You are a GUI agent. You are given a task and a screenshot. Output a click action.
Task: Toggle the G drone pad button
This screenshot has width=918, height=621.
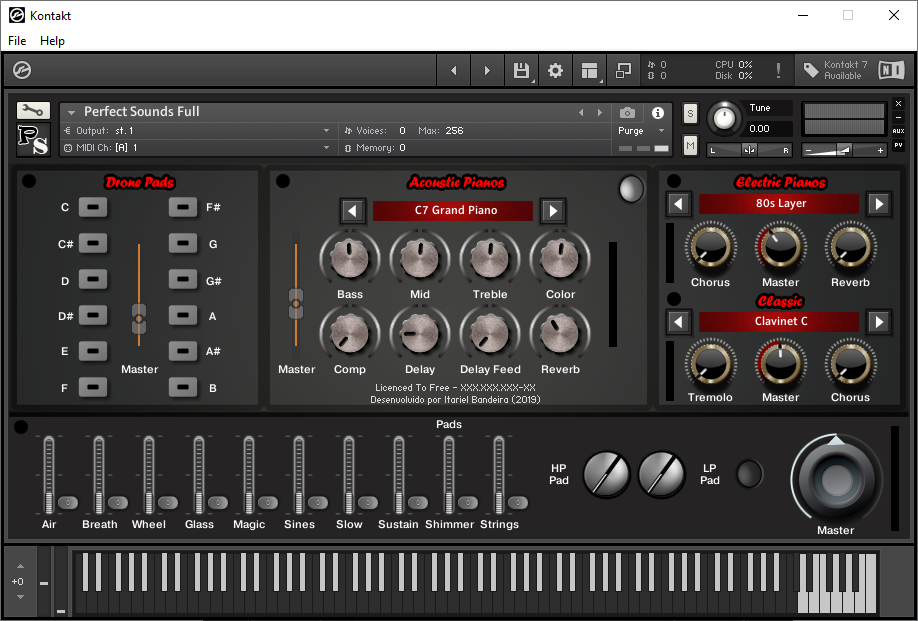[x=183, y=244]
